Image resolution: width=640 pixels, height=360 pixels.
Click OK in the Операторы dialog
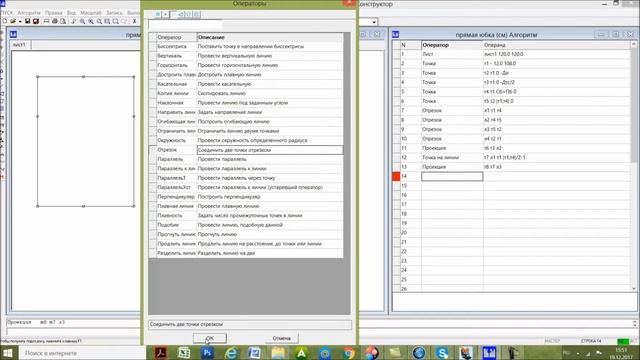point(210,338)
